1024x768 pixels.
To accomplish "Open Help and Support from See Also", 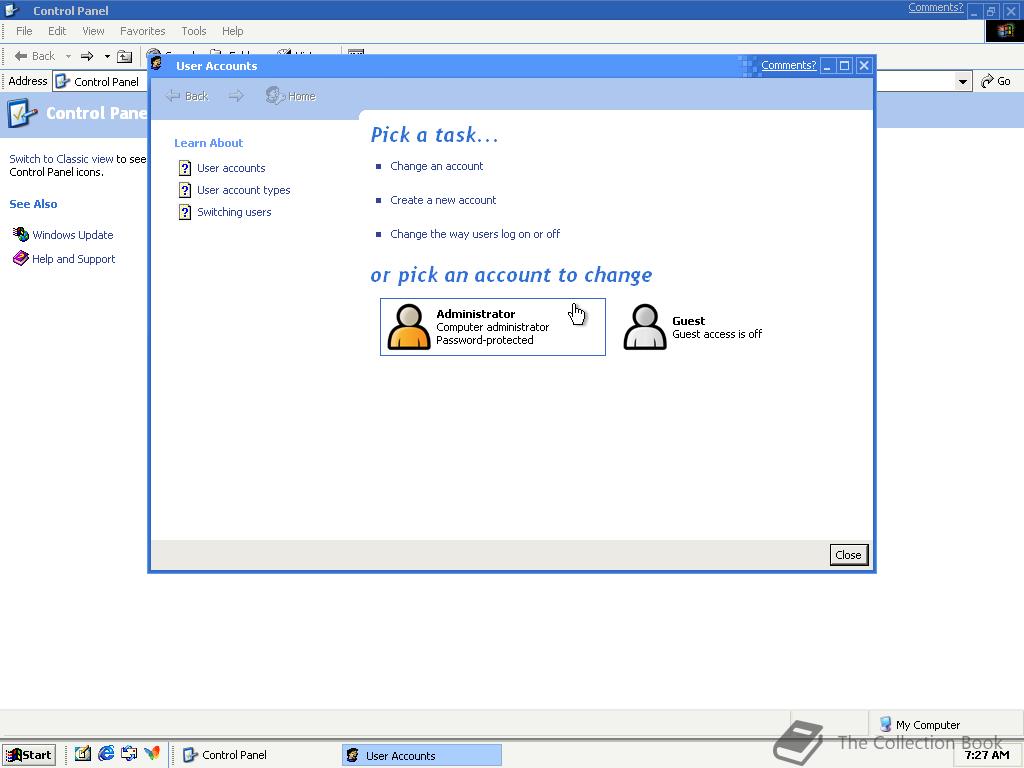I will [73, 259].
